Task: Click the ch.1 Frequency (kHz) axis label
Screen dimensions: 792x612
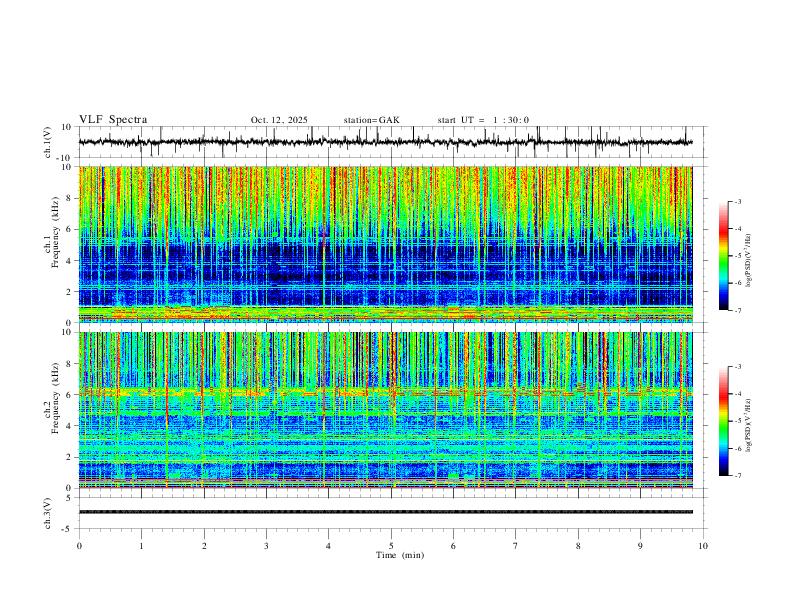Action: tap(51, 231)
